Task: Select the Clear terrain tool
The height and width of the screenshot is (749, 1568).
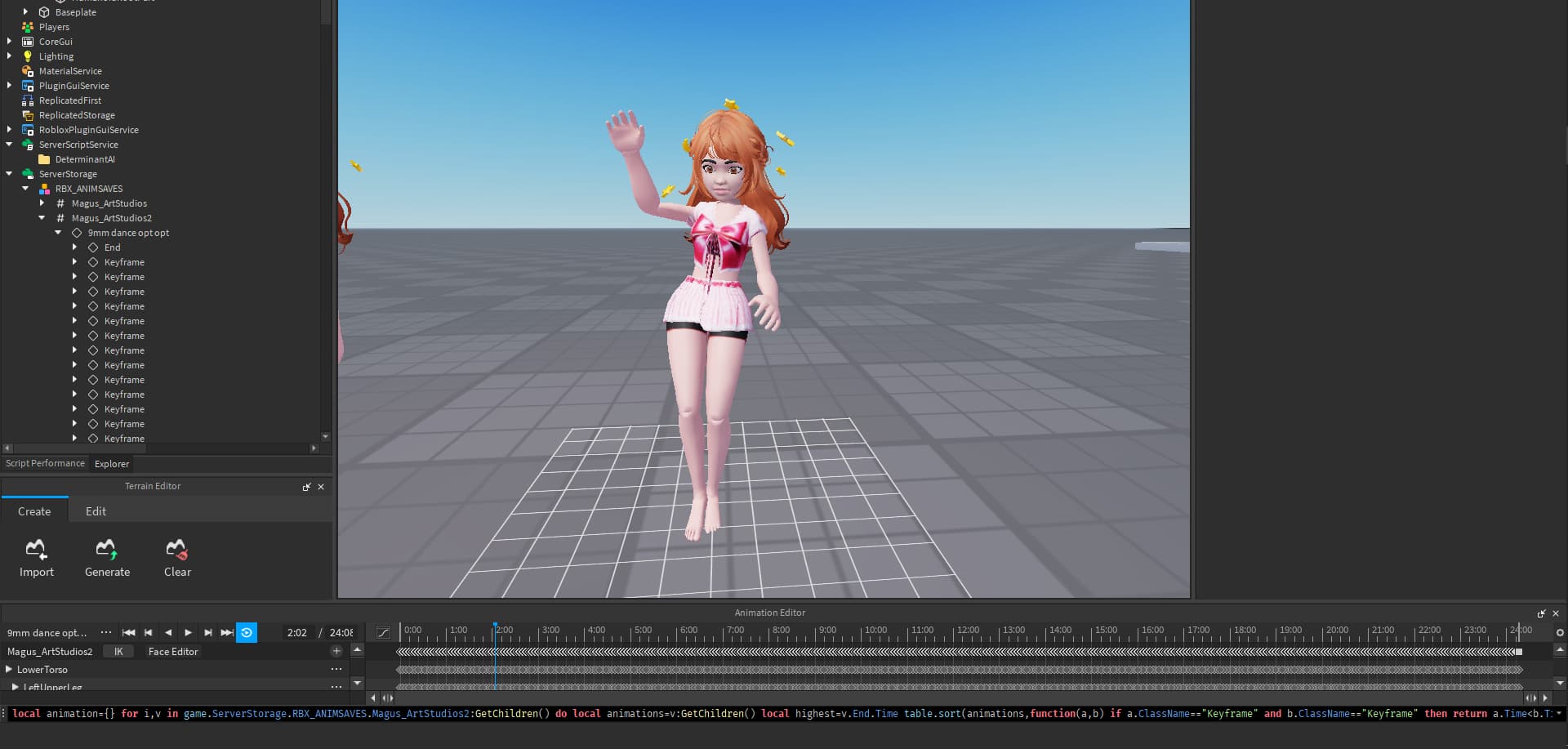Action: 177,558
